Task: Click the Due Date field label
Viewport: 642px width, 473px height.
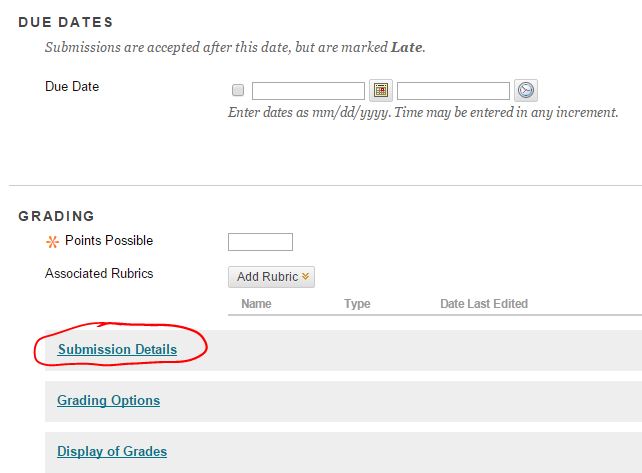Action: tap(72, 86)
